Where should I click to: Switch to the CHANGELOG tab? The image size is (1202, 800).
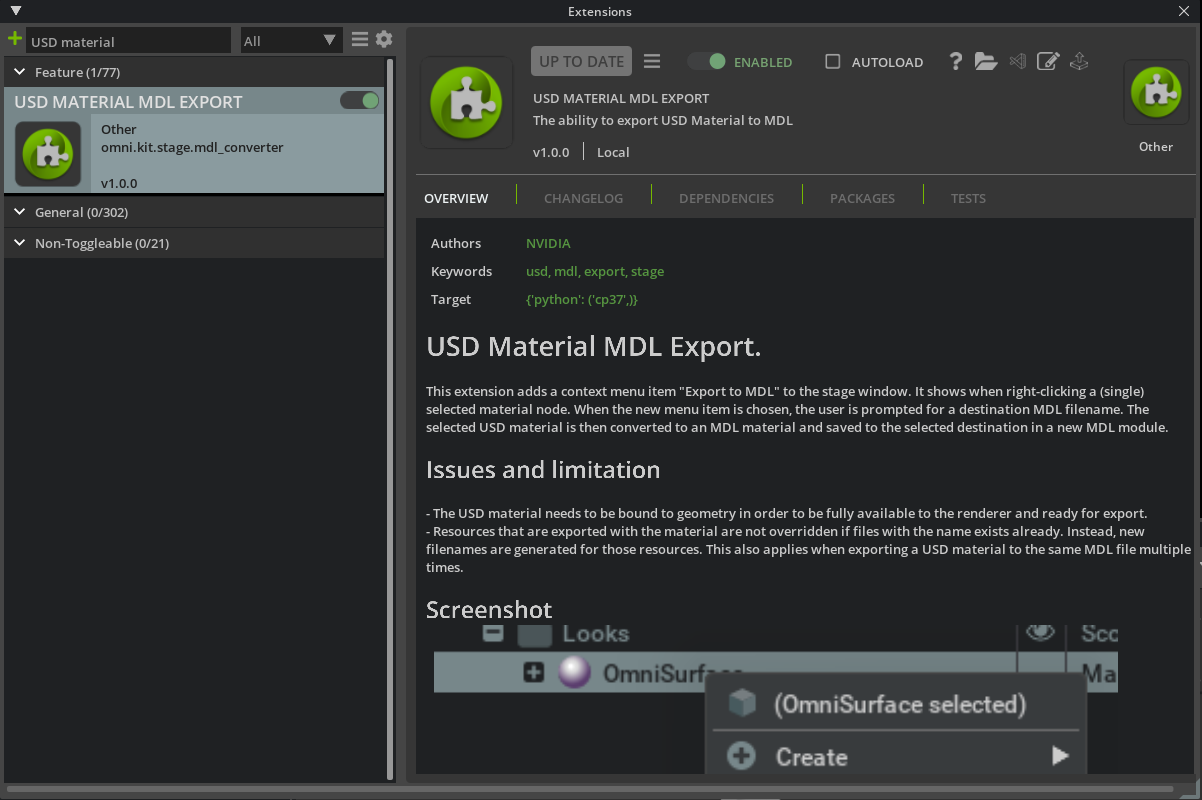(x=583, y=198)
